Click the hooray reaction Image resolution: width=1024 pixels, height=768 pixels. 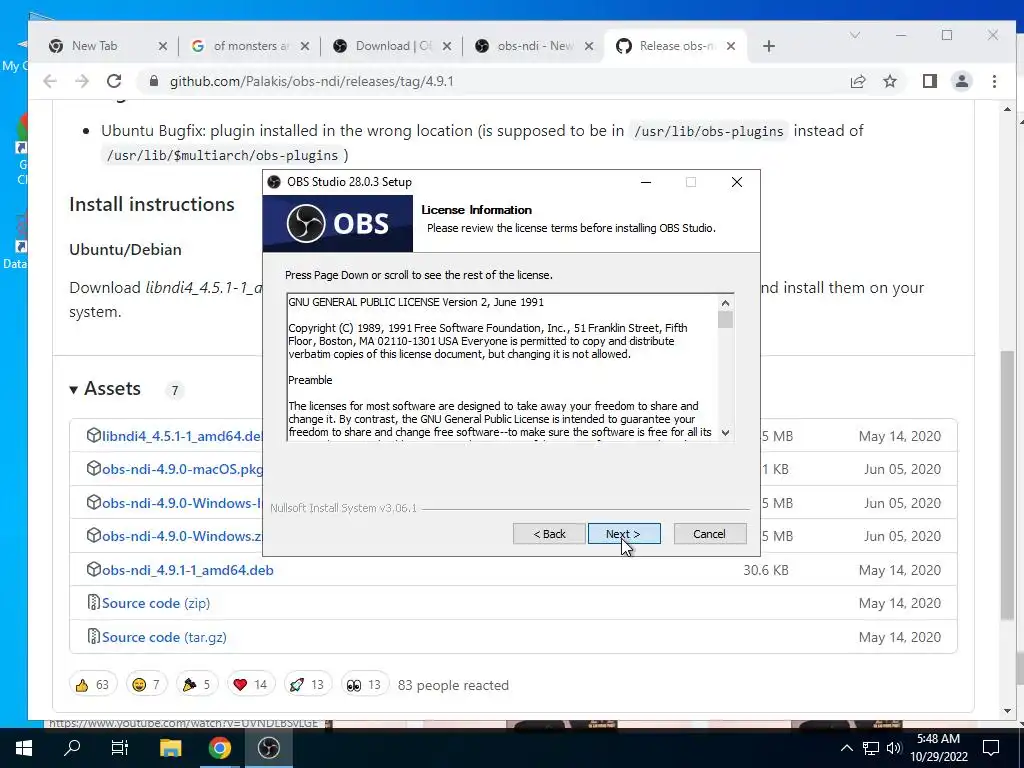(197, 684)
